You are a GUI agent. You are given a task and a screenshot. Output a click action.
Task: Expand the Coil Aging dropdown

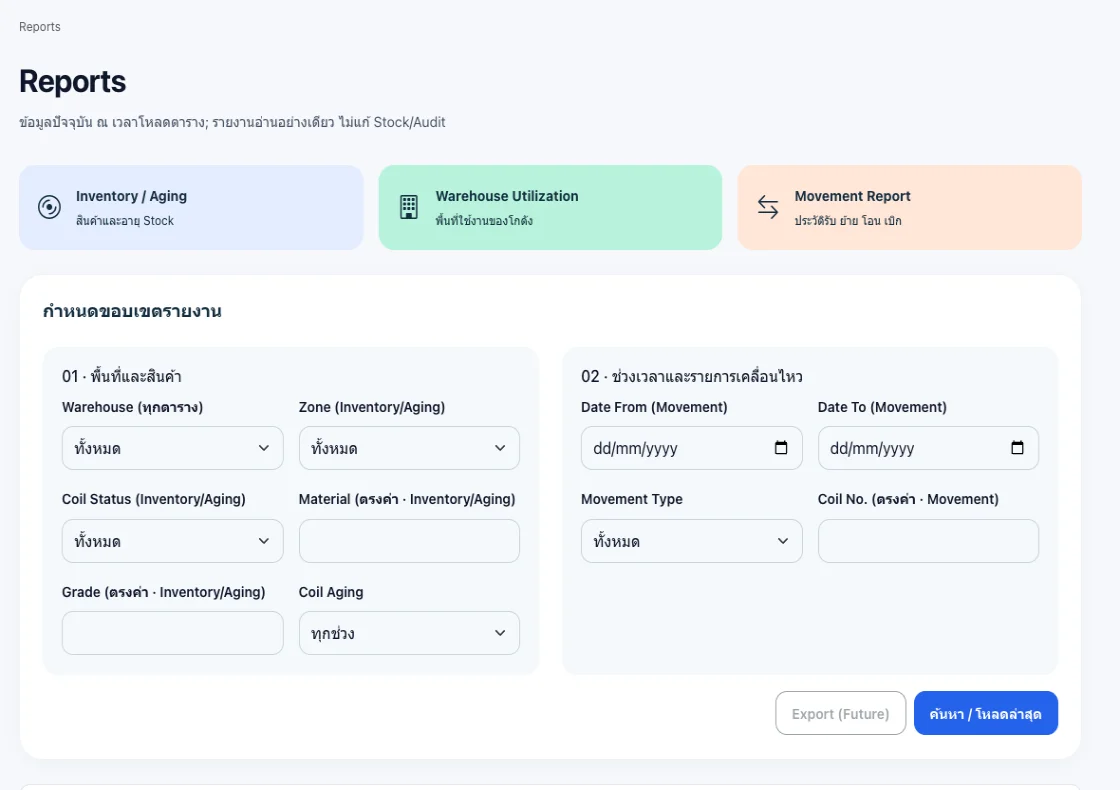coord(409,633)
